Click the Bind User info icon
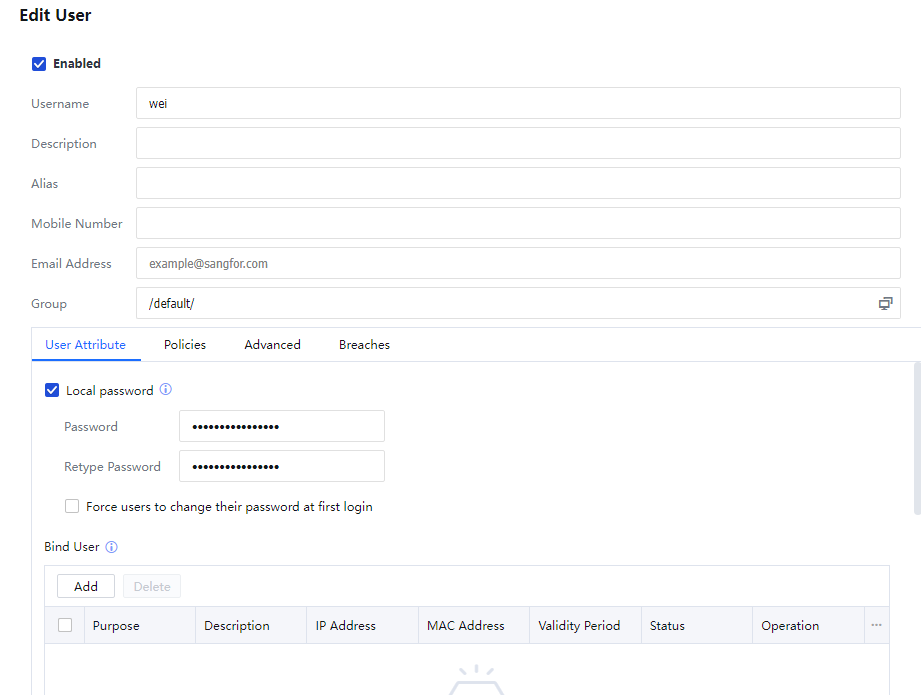 coord(111,547)
